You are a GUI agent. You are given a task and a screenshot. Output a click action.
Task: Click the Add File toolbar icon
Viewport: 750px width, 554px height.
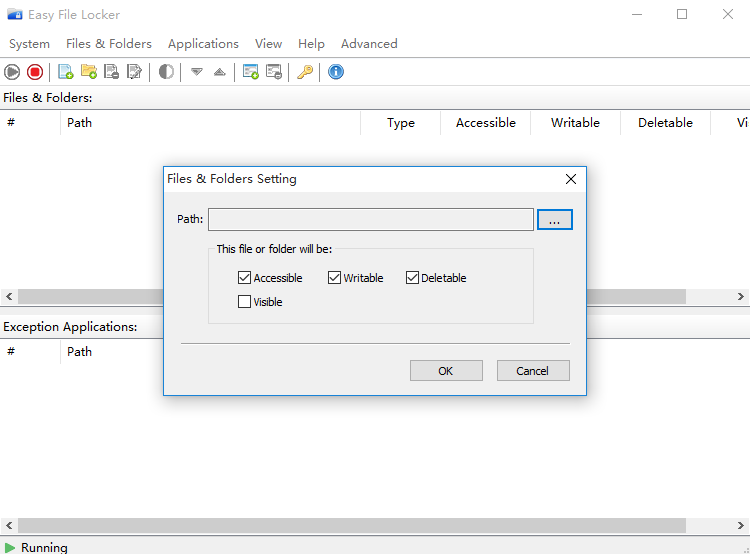(66, 72)
